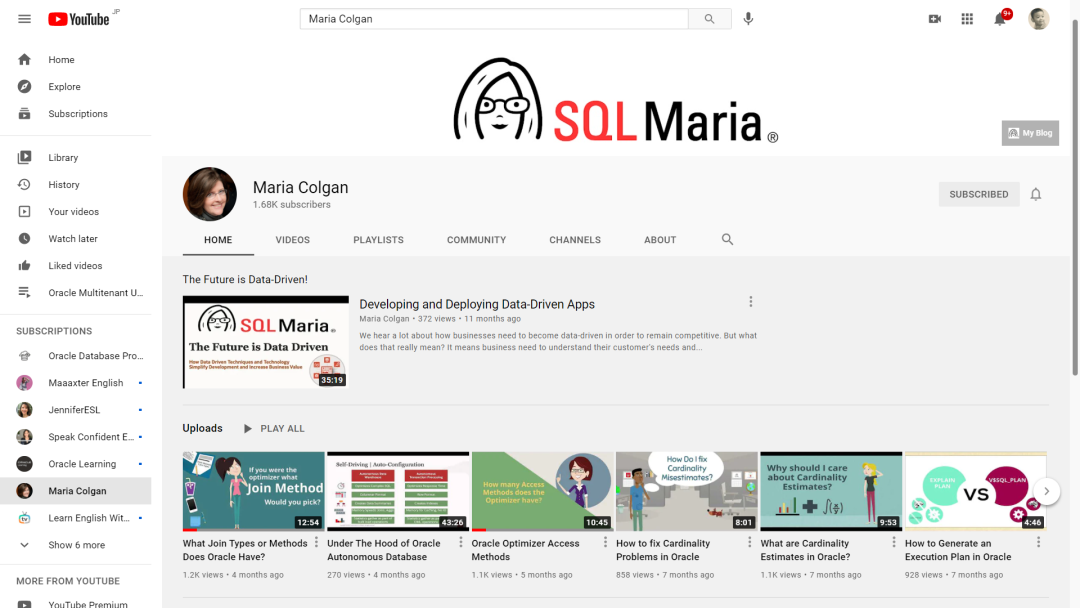Open Oracle Learning subscription

tap(76, 464)
